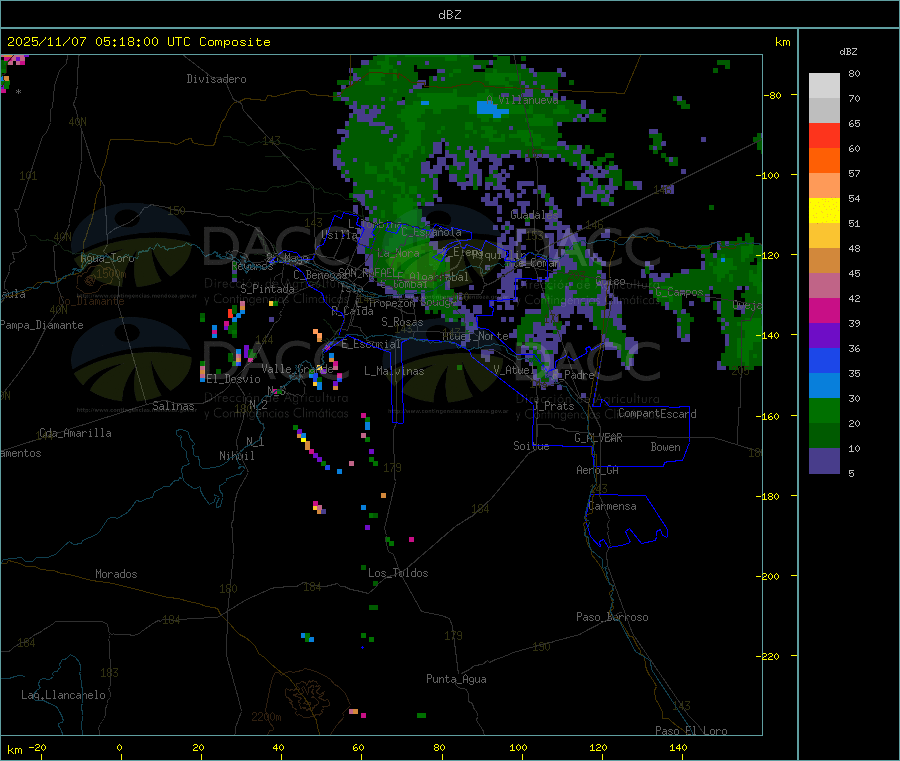Click the S_Rosas label
900x761 pixels.
(402, 322)
